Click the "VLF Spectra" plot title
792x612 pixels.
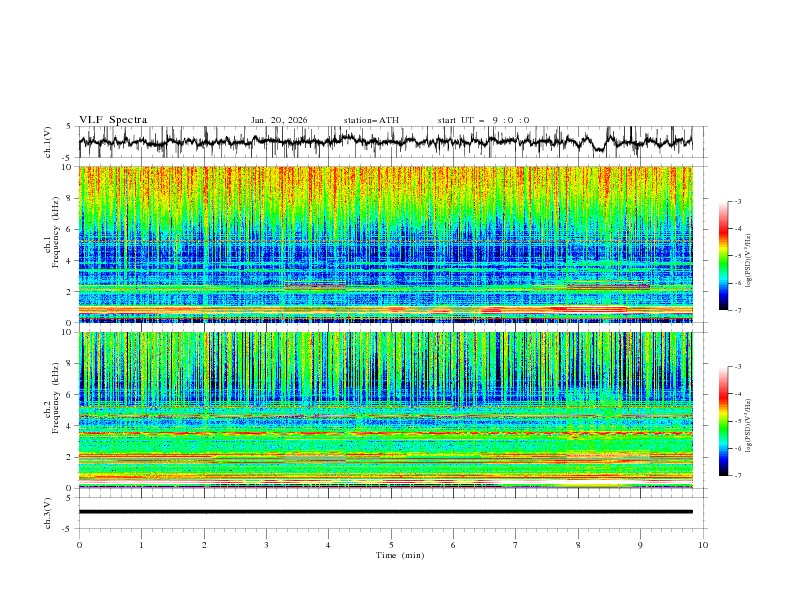click(x=113, y=120)
